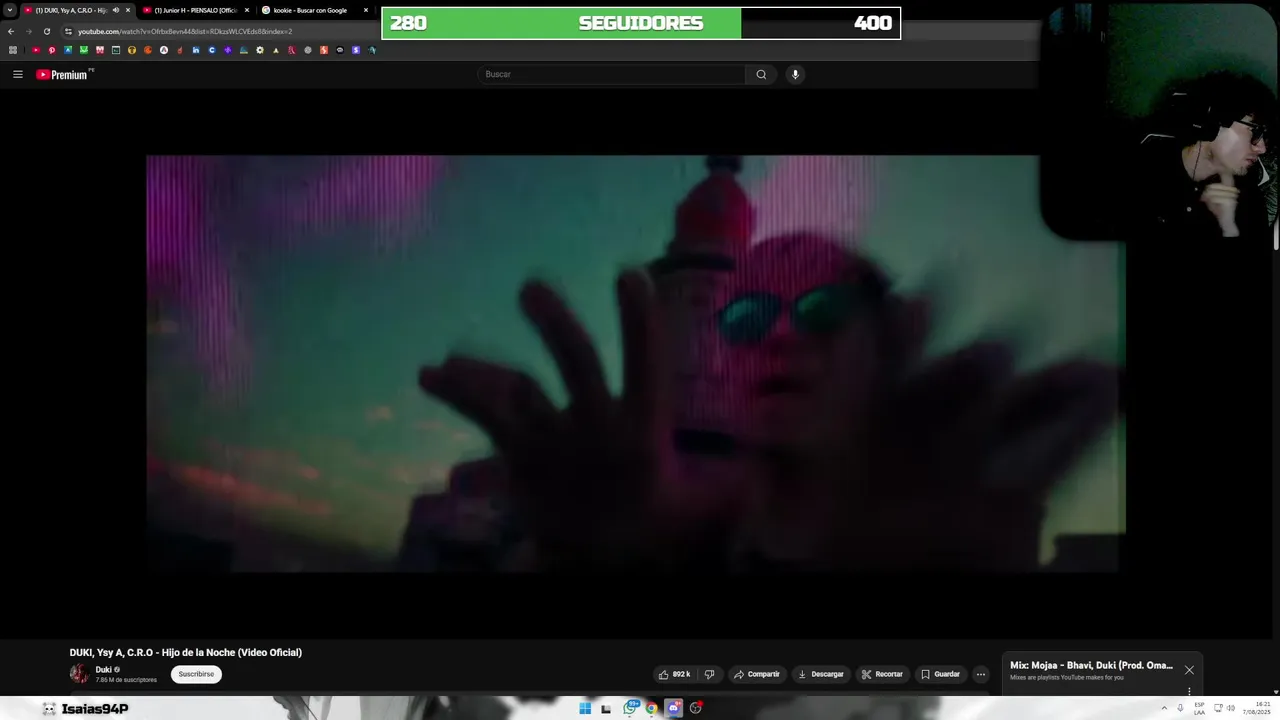The width and height of the screenshot is (1280, 720).
Task: View site information icon in address bar
Action: coord(68,31)
